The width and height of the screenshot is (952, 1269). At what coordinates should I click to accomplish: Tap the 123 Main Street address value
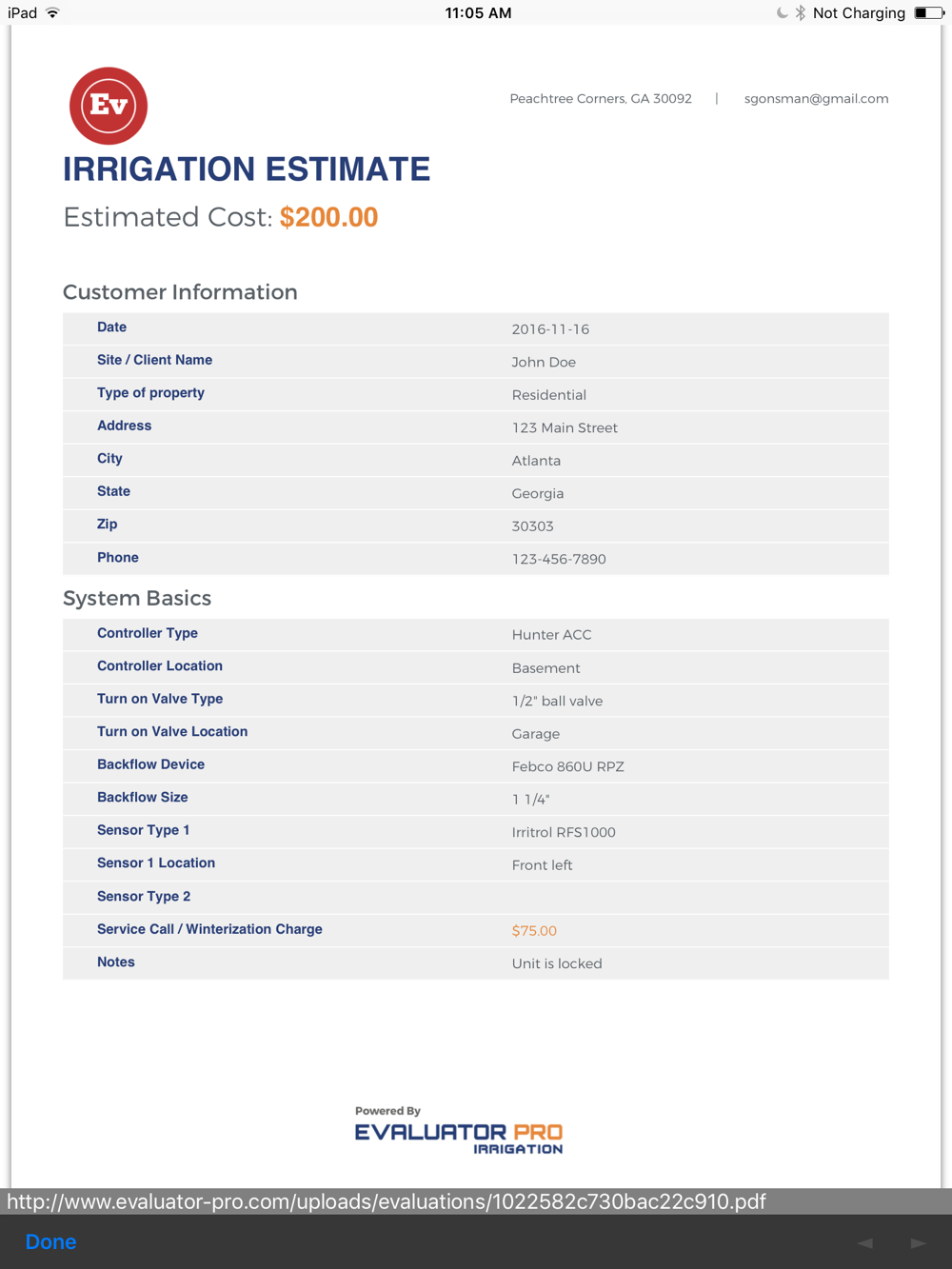tap(565, 427)
